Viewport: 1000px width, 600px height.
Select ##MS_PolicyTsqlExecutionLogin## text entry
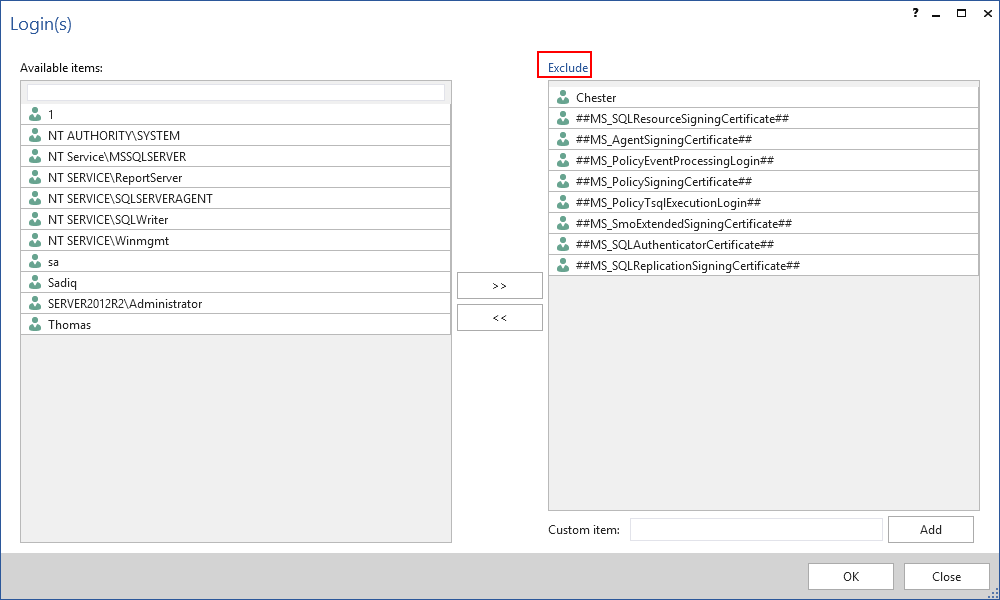(x=668, y=203)
